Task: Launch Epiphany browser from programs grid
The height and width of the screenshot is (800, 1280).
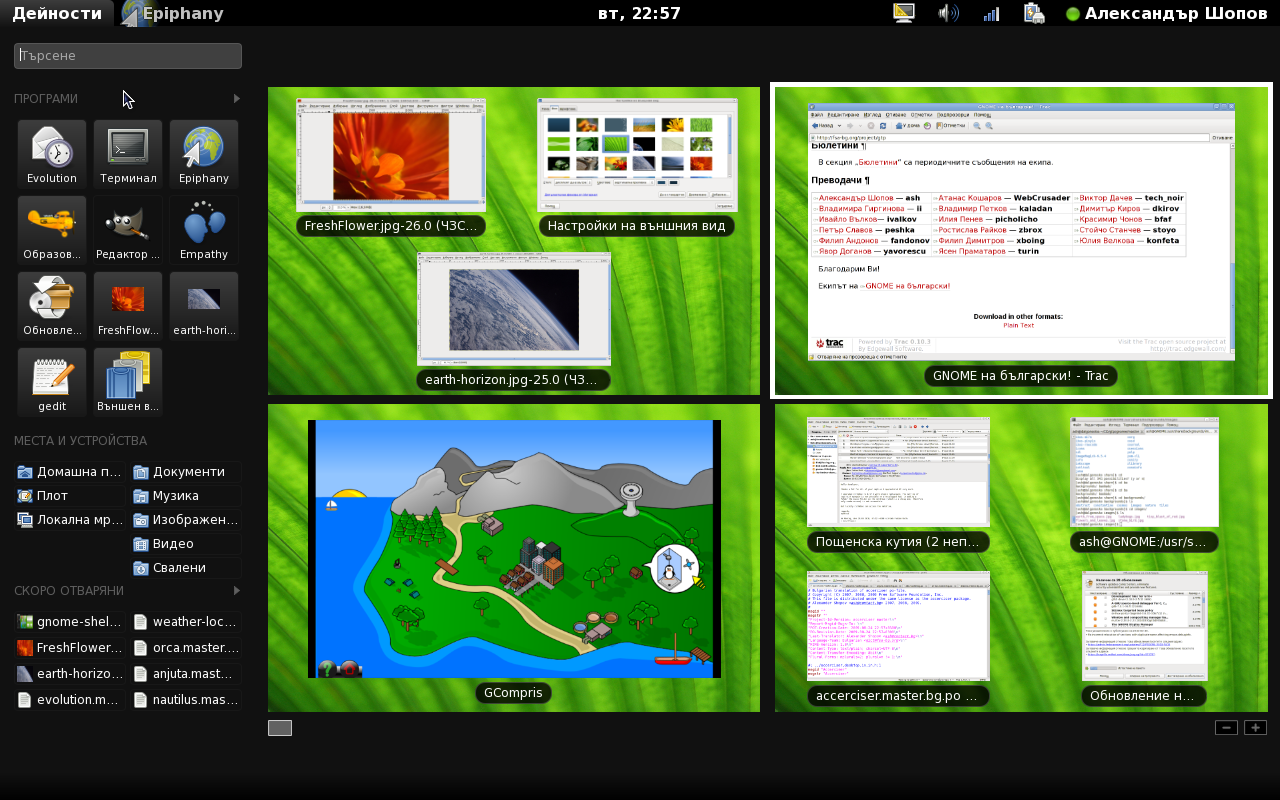Action: pyautogui.click(x=204, y=154)
